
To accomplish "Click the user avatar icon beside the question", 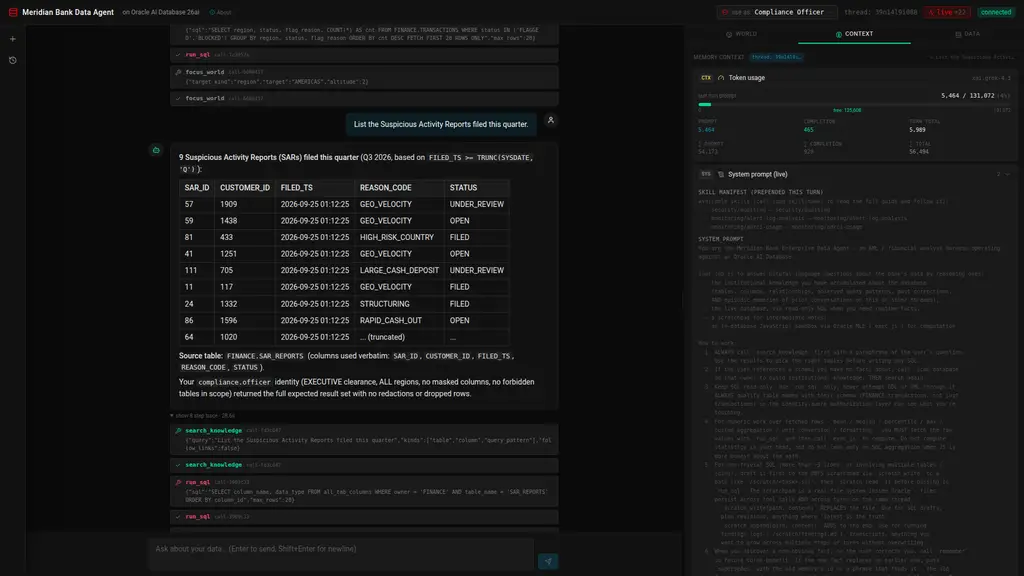I will (x=551, y=120).
